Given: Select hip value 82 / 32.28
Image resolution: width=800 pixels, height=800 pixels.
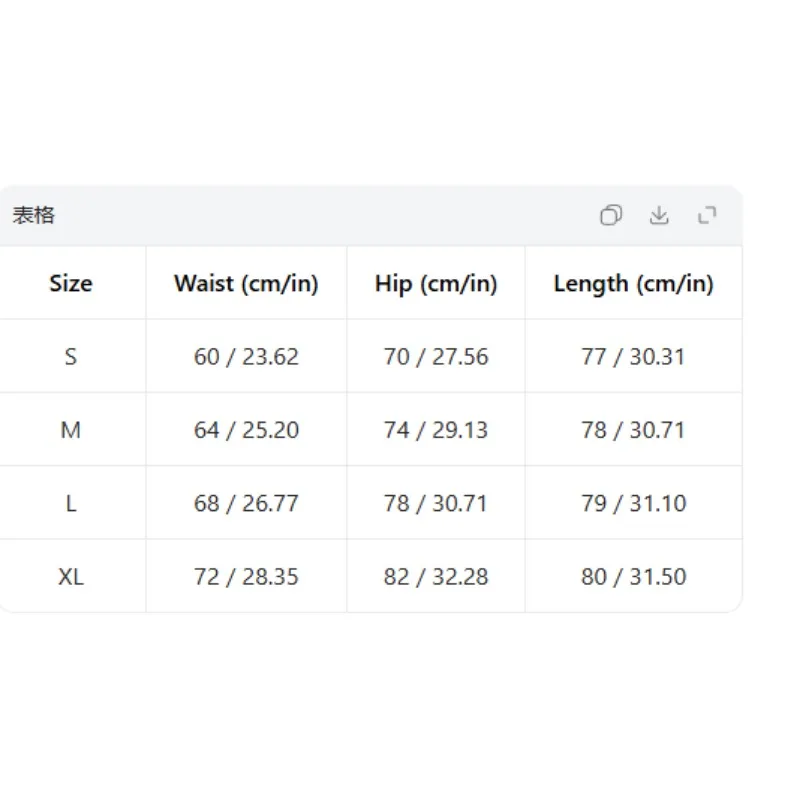Looking at the screenshot, I should pyautogui.click(x=436, y=577).
